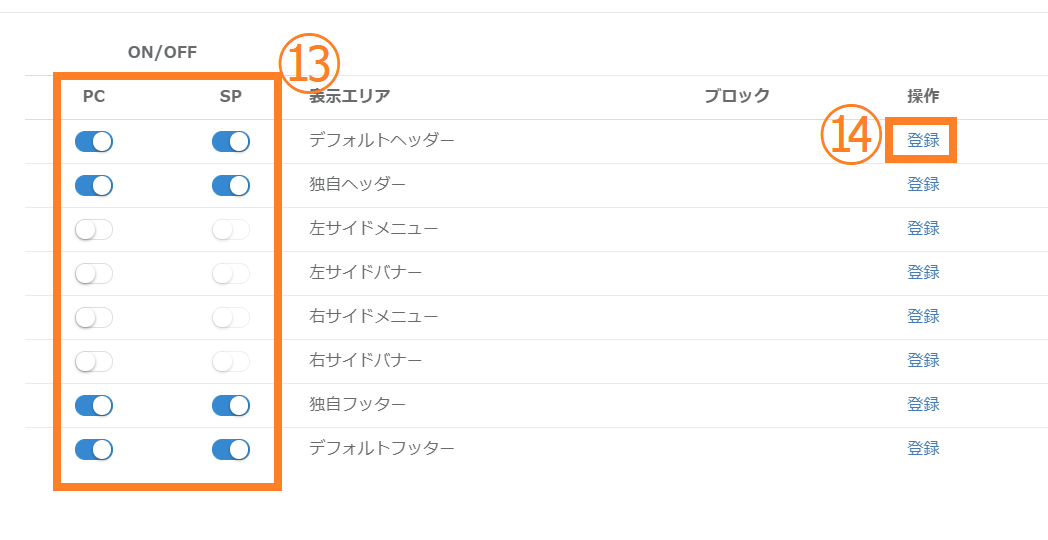Disable SP toggle for デフォルトフッター
This screenshot has width=1048, height=540.
[231, 450]
